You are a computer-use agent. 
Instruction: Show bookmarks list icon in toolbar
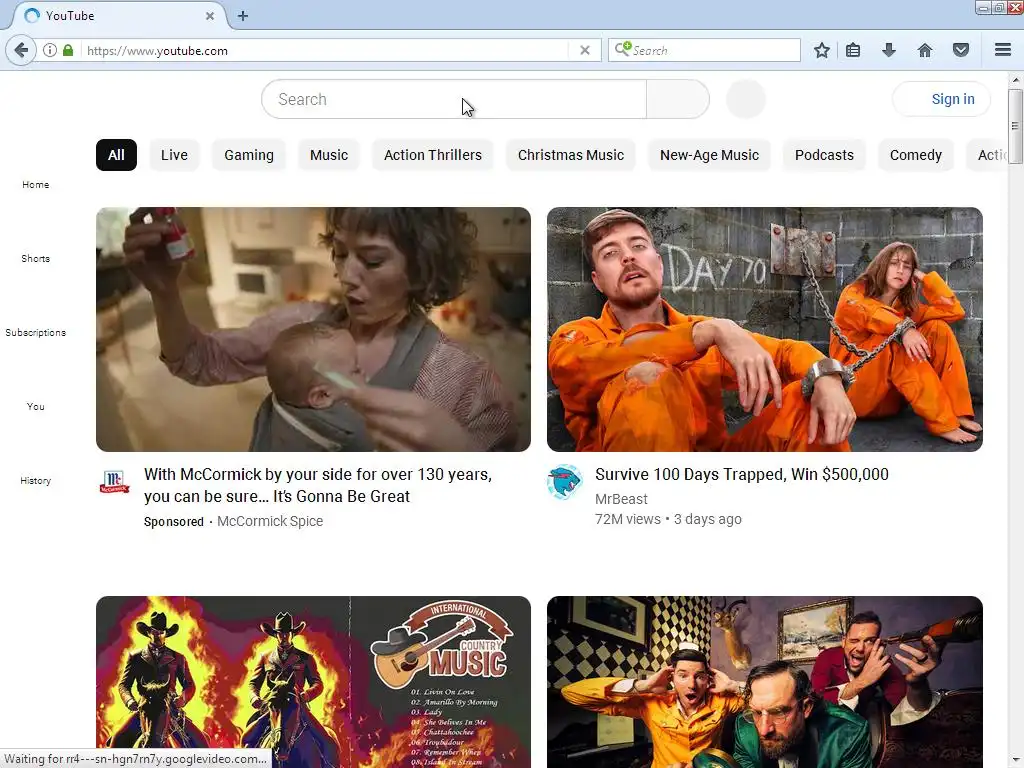coord(853,50)
